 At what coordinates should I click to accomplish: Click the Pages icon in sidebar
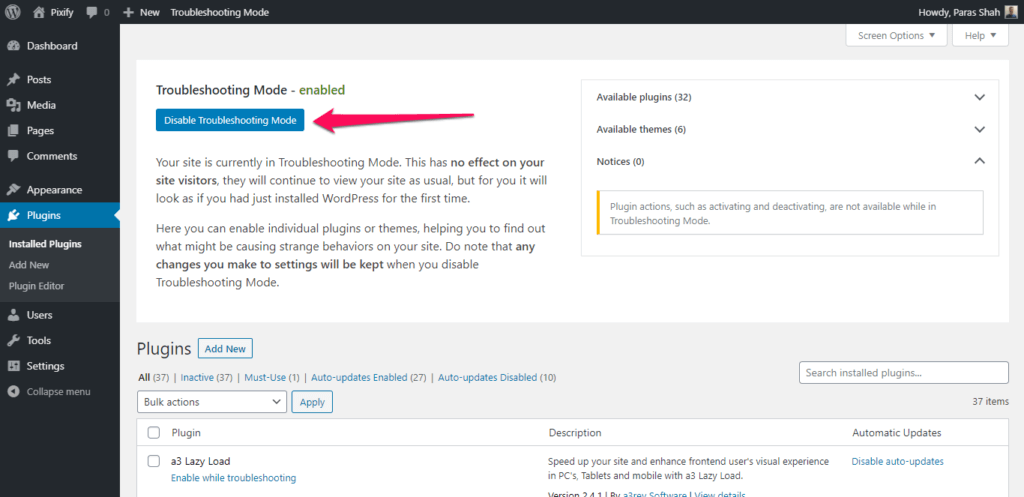13,131
